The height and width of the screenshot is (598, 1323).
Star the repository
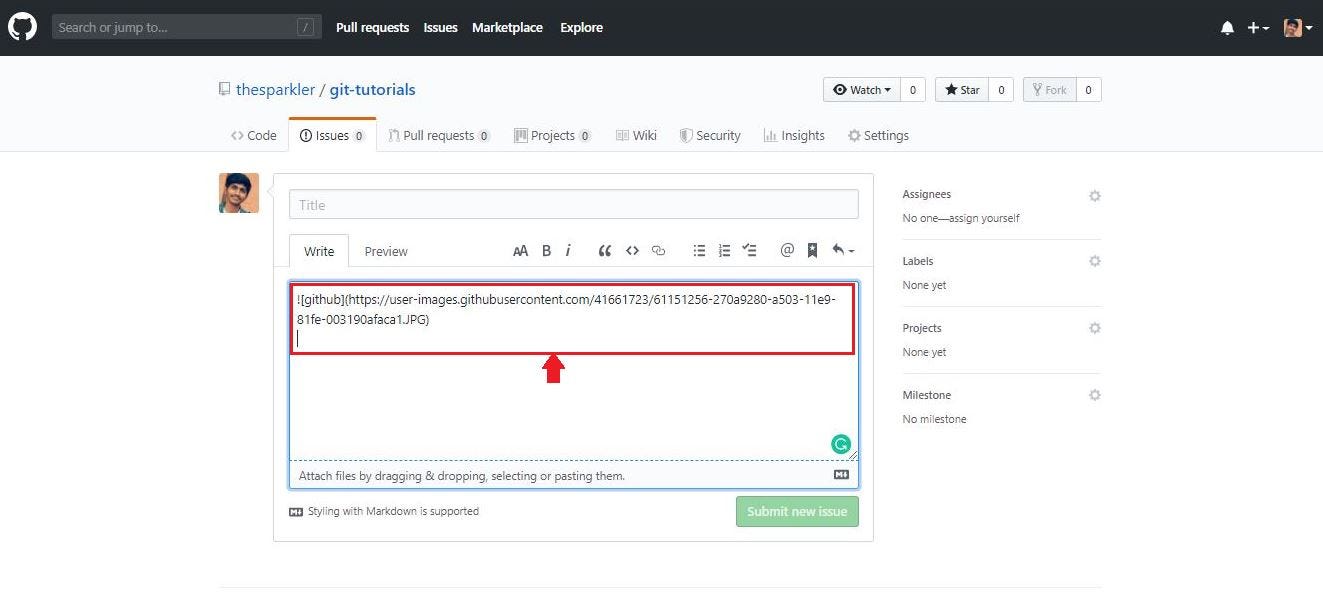point(962,90)
